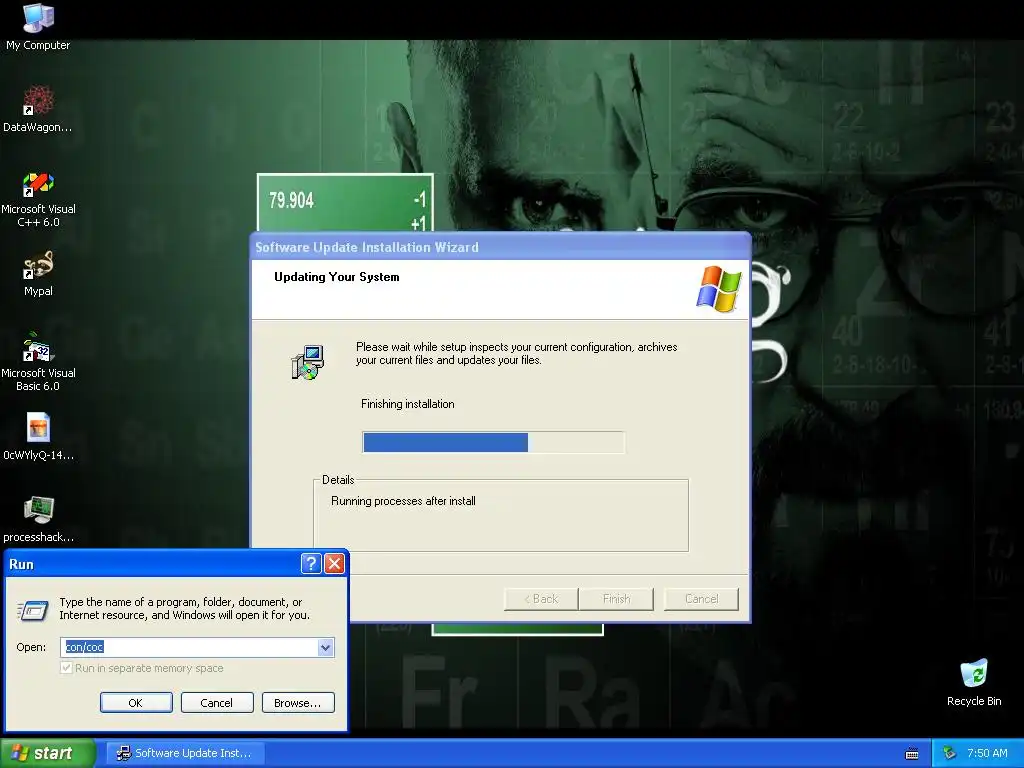The width and height of the screenshot is (1024, 768).
Task: Click the Details group label
Action: point(338,480)
